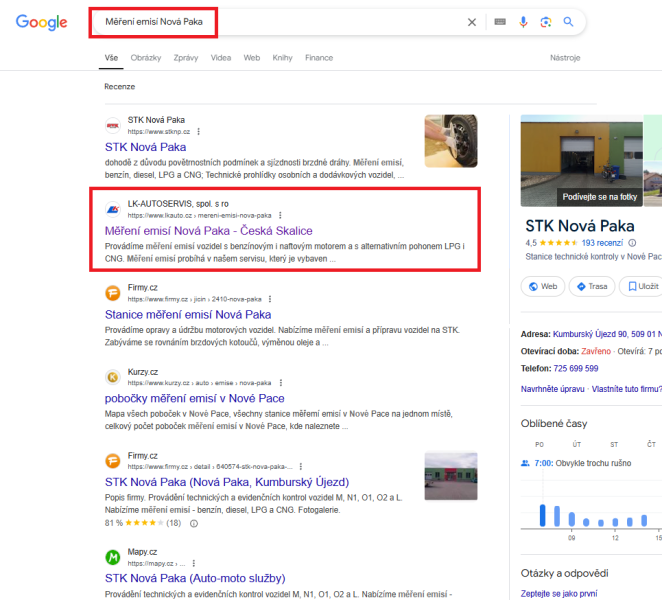Click the Google logo
Screen dimensions: 662x600
pyautogui.click(x=41, y=22)
